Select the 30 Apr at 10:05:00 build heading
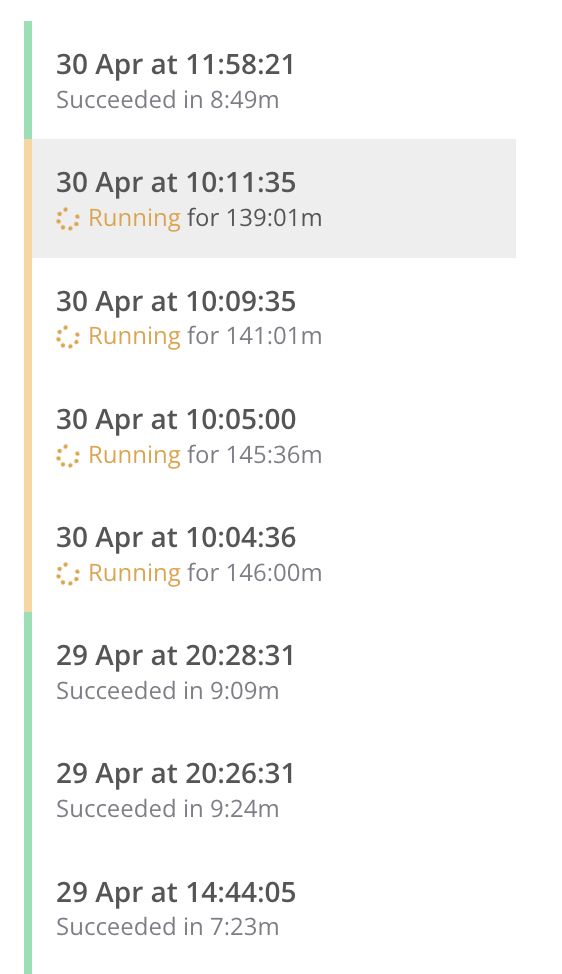562x974 pixels. coord(176,419)
